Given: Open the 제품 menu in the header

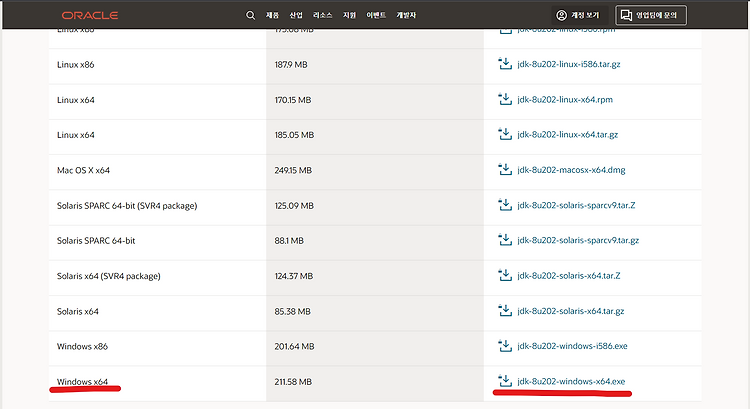Looking at the screenshot, I should pos(272,15).
